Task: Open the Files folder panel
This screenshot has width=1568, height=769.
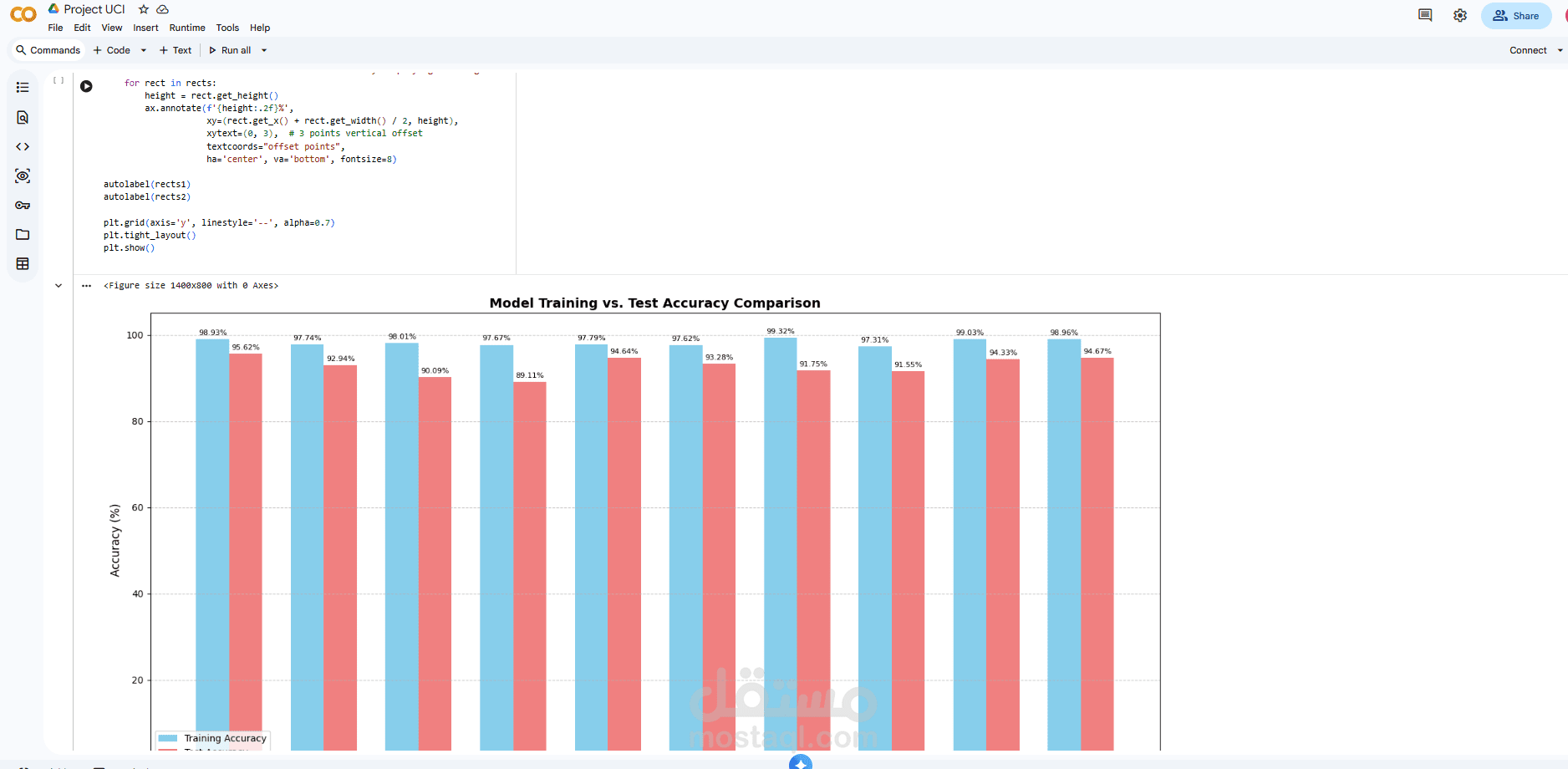Action: (23, 234)
